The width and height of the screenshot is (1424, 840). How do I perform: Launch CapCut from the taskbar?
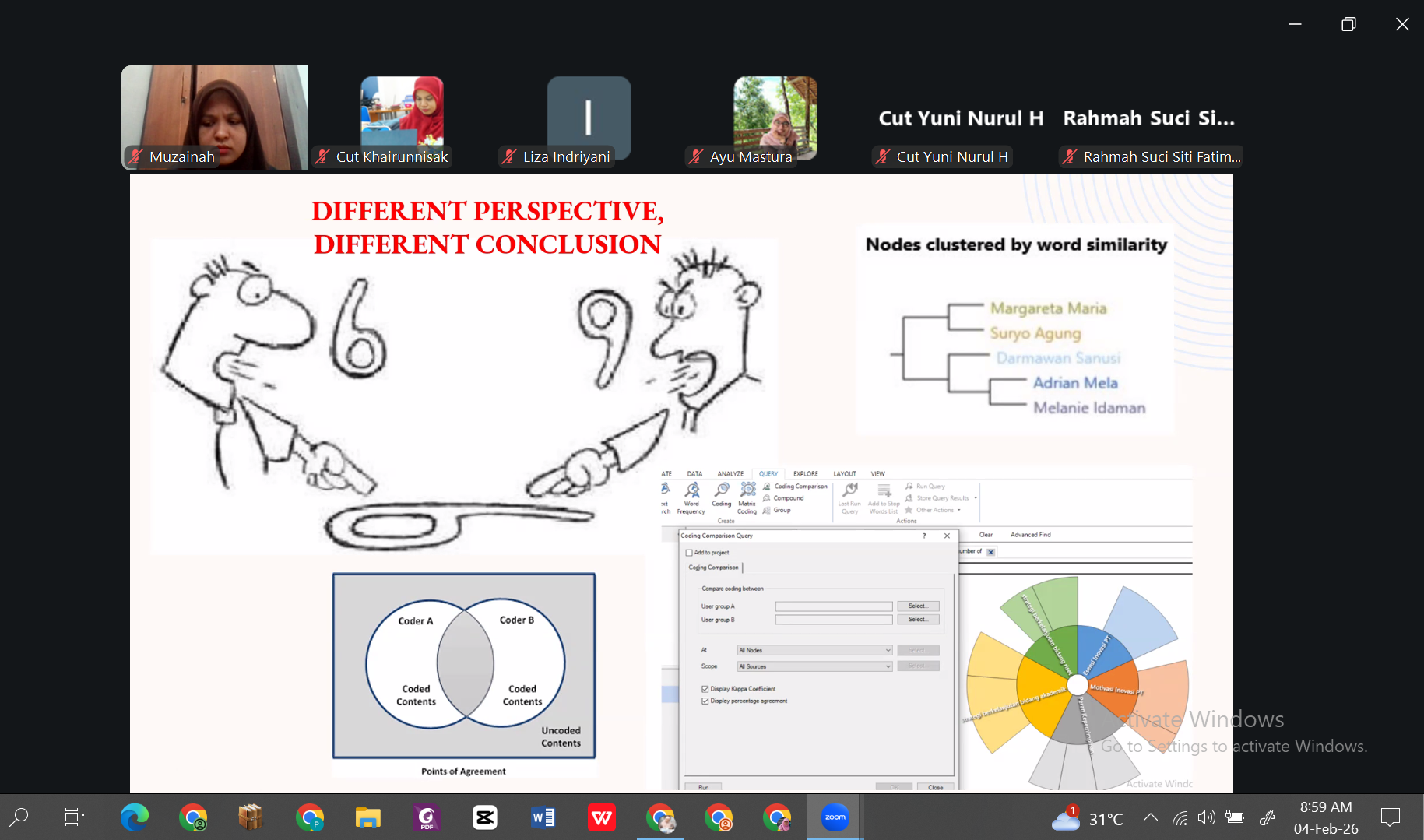coord(484,817)
